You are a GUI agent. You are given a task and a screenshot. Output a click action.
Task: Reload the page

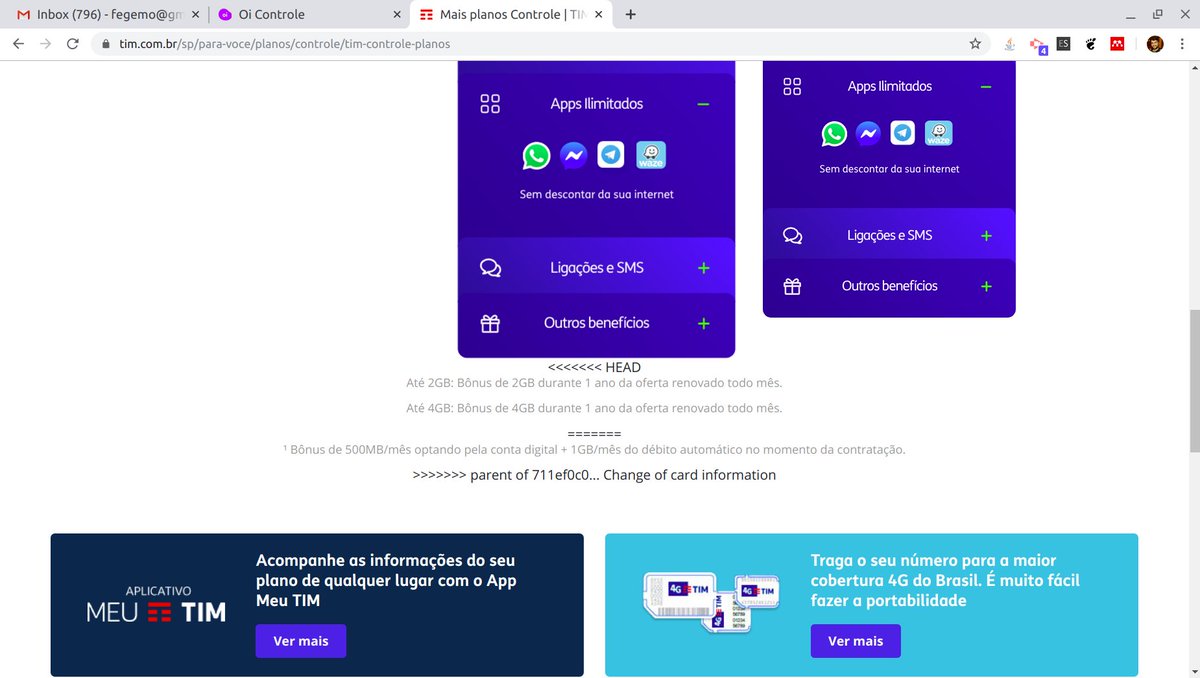(x=72, y=44)
